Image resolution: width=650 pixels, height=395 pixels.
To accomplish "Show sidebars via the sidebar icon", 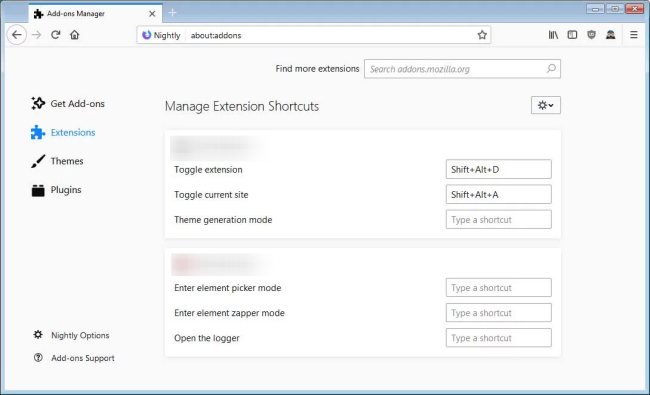I will click(572, 35).
